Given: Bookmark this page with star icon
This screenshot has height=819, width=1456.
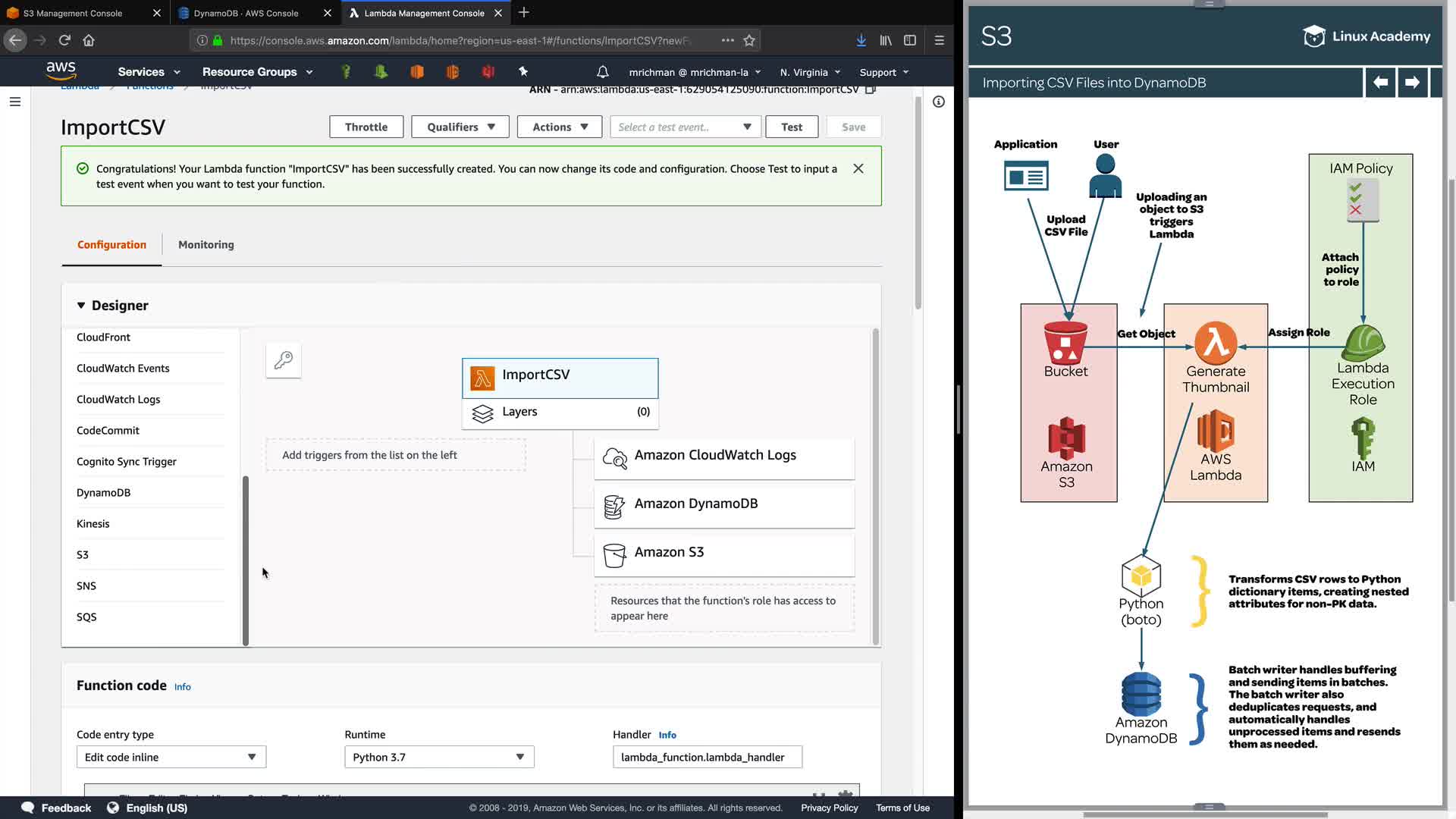Looking at the screenshot, I should 749,40.
